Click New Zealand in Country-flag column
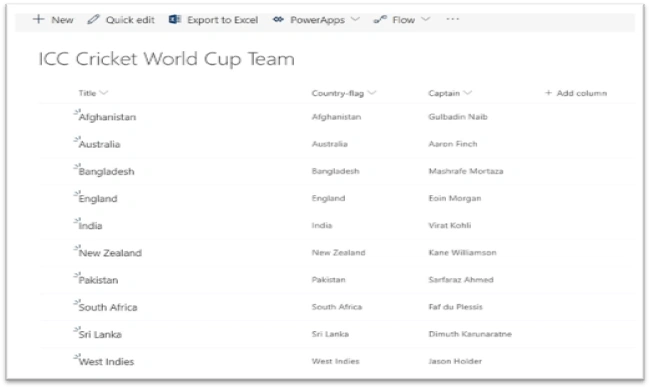651x389 pixels. 338,252
